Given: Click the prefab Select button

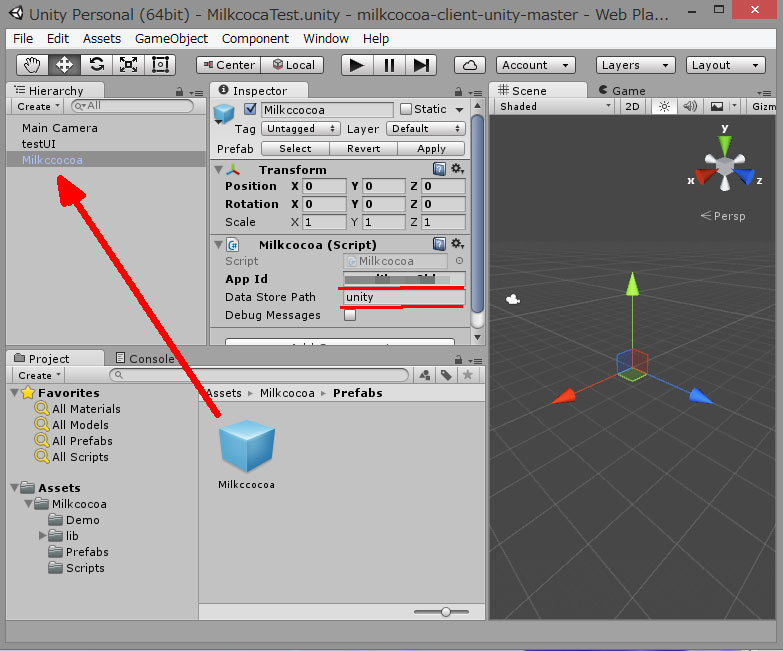Looking at the screenshot, I should [295, 149].
